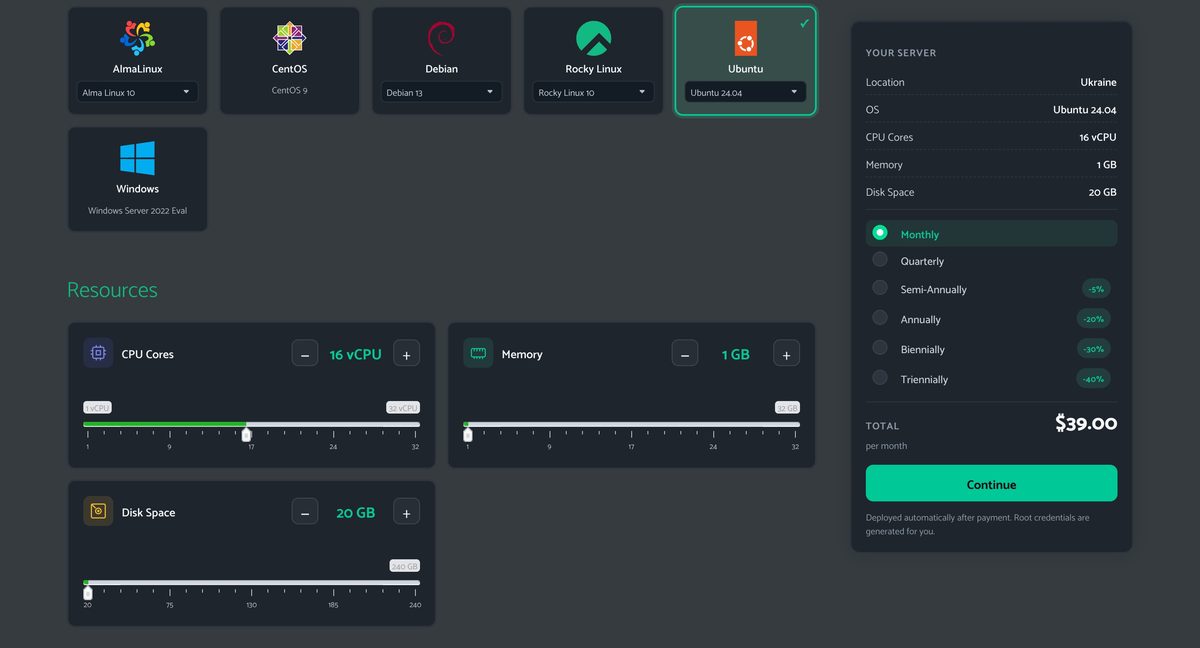Click the Memory slider handle
Screen dimensions: 1200x648
467,434
